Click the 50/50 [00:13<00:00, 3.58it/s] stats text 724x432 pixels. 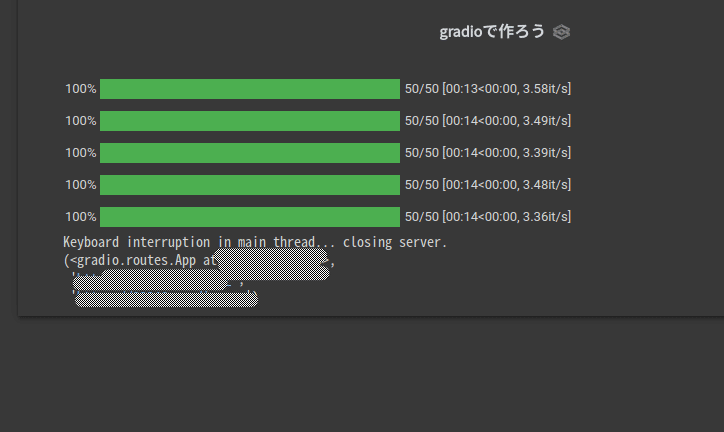tap(488, 89)
